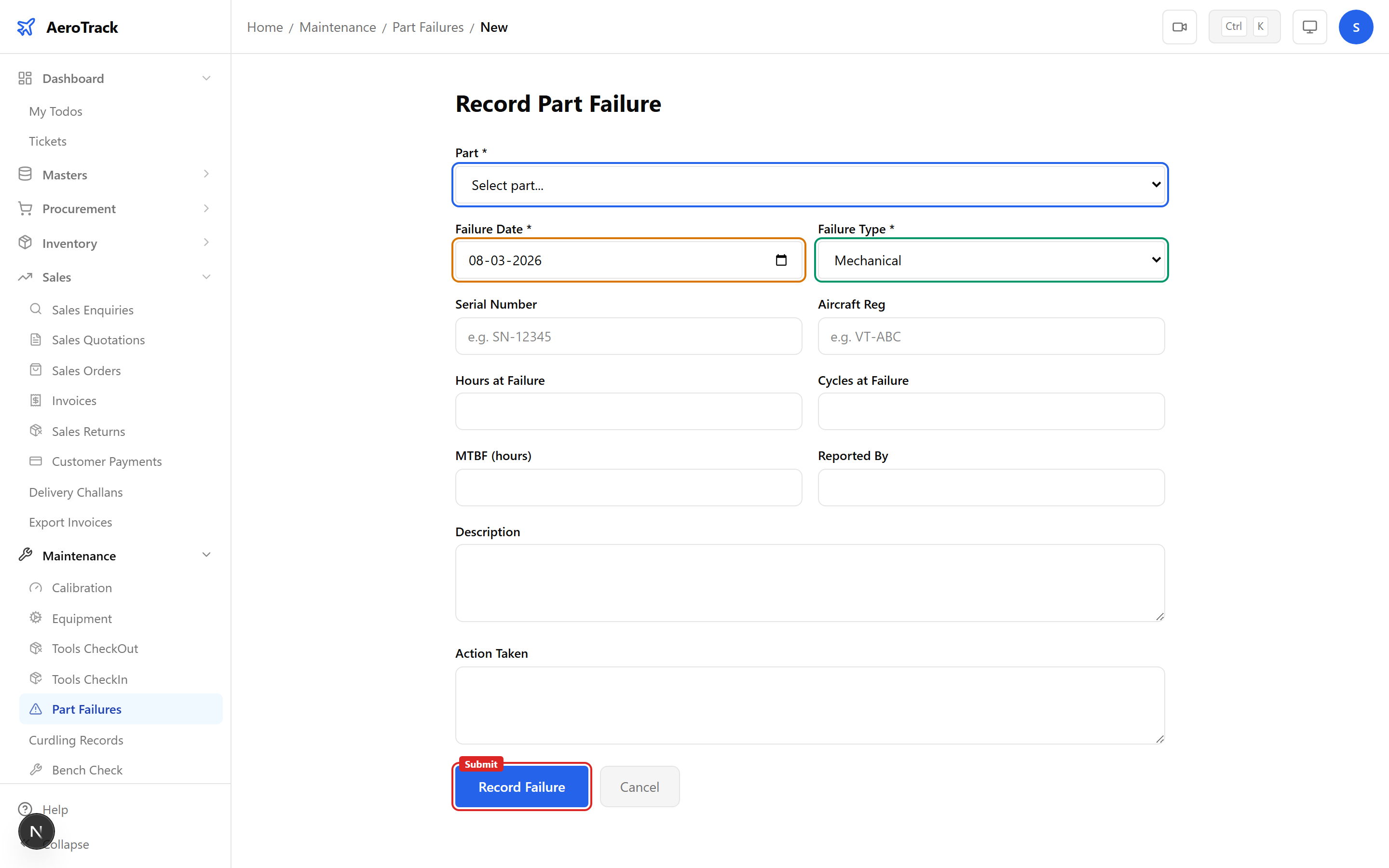Open Curdling Records from the Maintenance menu
The width and height of the screenshot is (1389, 868).
75,740
